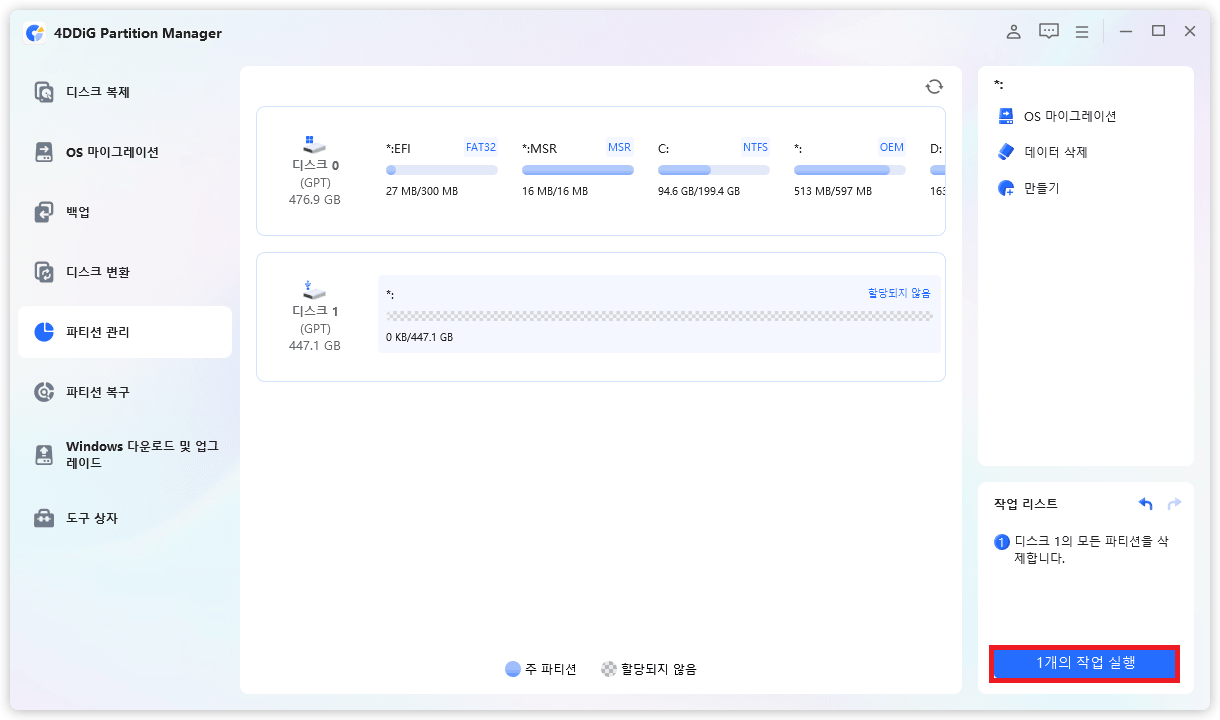Select the unallocated space bar on Disk 1
The width and height of the screenshot is (1220, 720).
[659, 315]
